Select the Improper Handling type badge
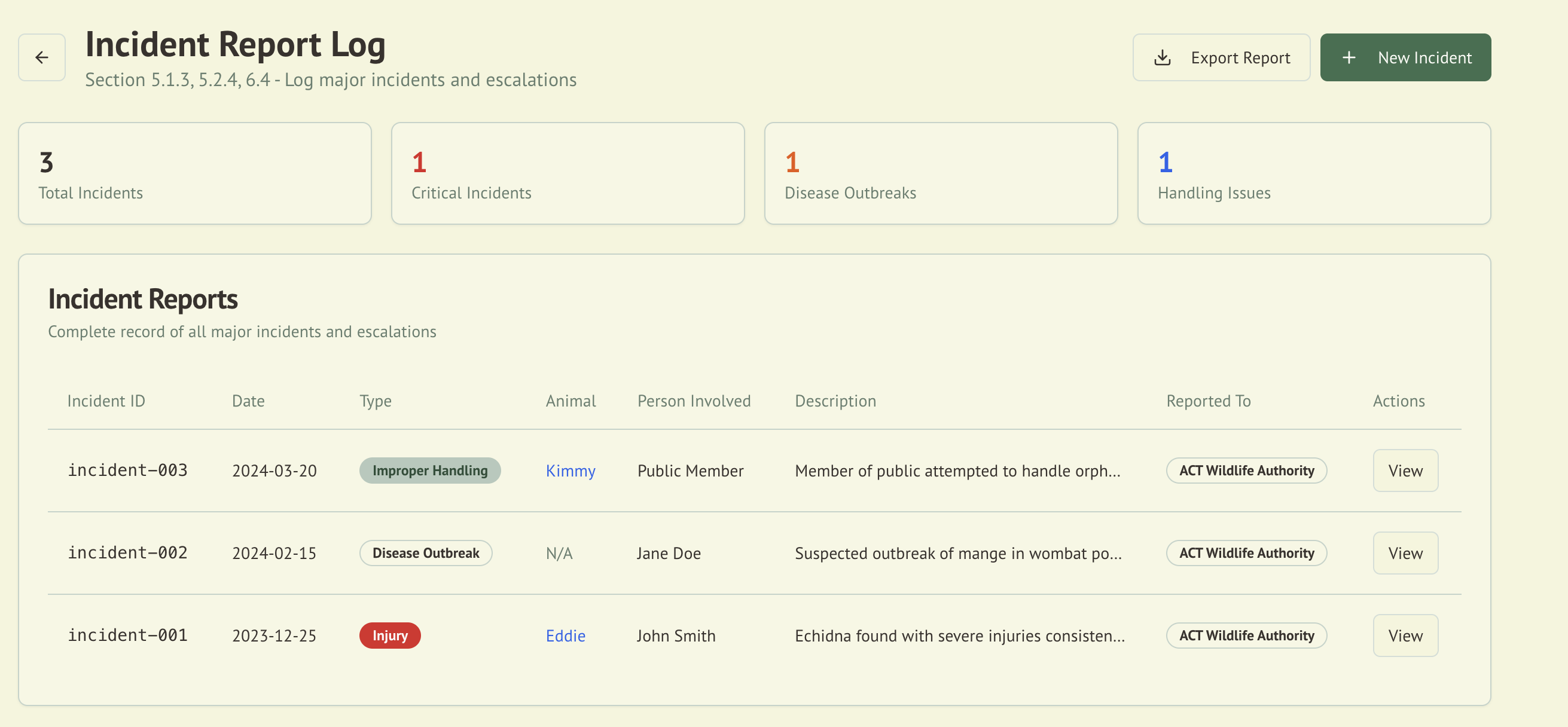Image resolution: width=1568 pixels, height=727 pixels. click(x=431, y=470)
